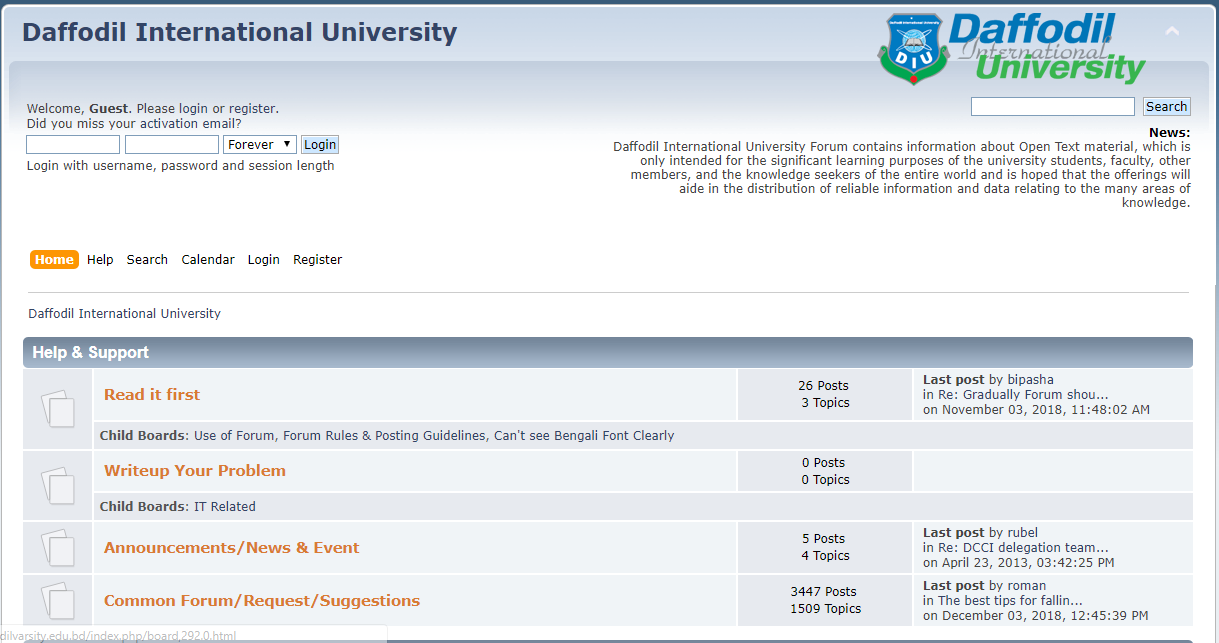Open the Writeup Your Problem board
Viewport: 1219px width, 643px height.
pyautogui.click(x=195, y=471)
